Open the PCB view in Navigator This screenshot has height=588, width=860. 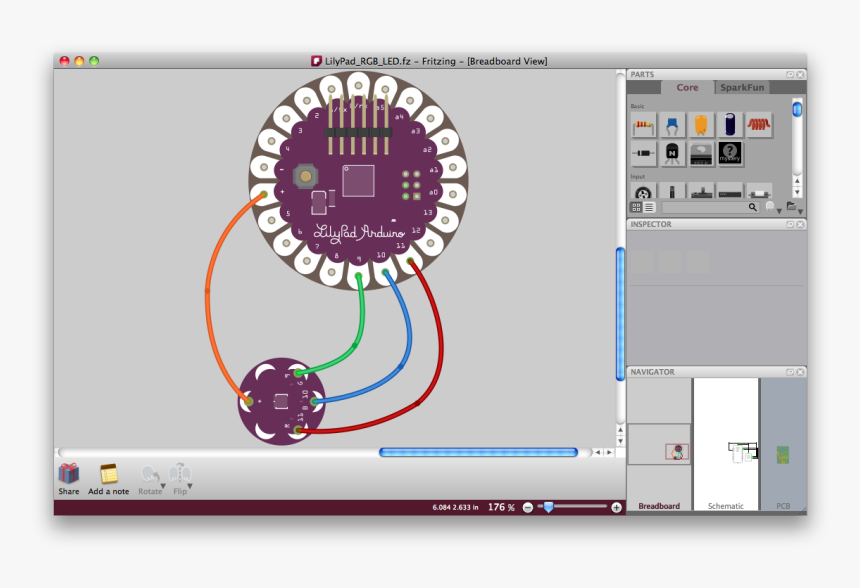[x=783, y=444]
